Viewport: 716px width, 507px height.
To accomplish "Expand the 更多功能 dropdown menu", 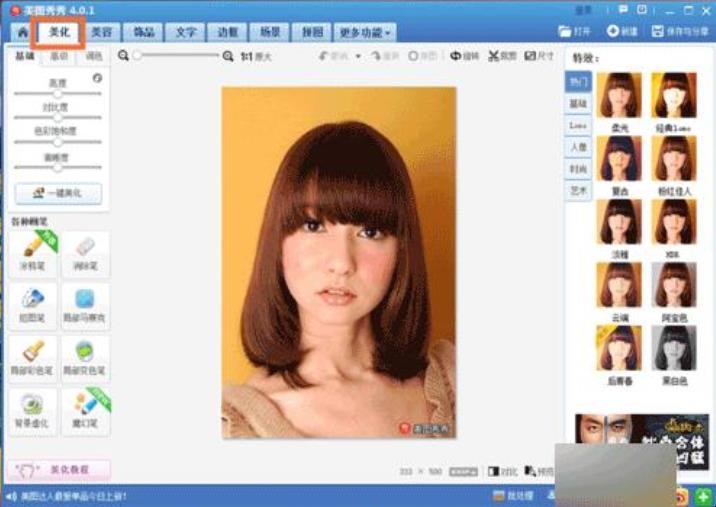I will pos(365,32).
